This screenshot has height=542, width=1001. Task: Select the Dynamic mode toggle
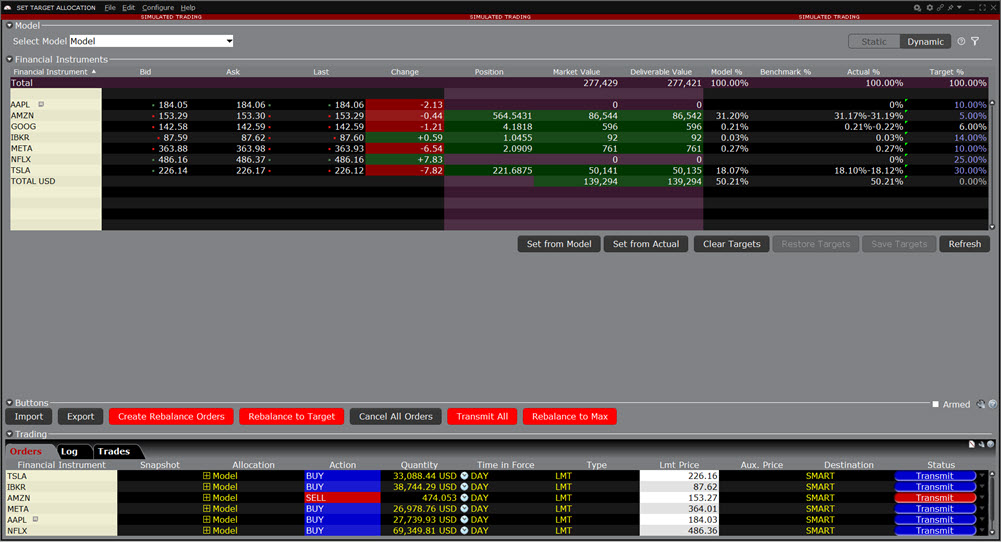pyautogui.click(x=925, y=42)
